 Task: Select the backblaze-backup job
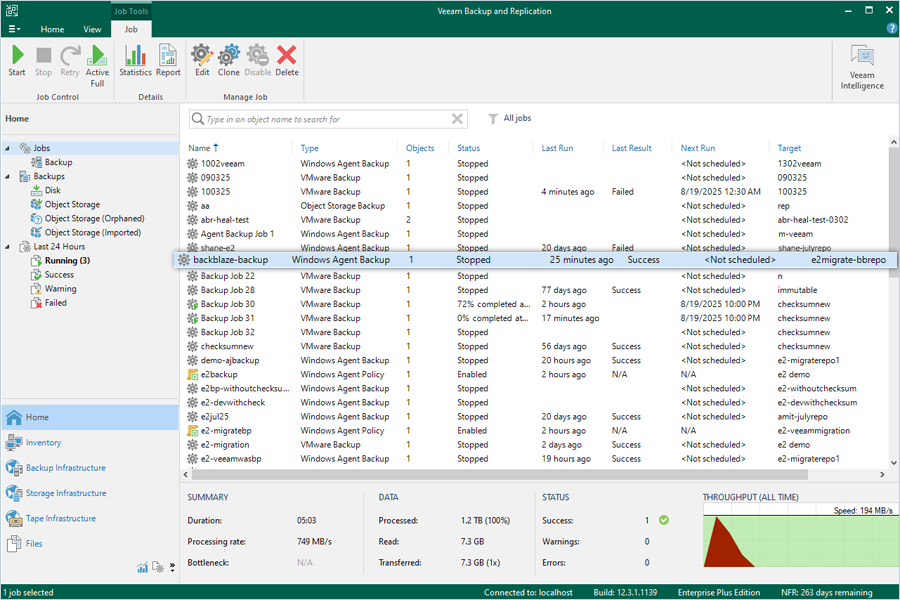[x=534, y=260]
